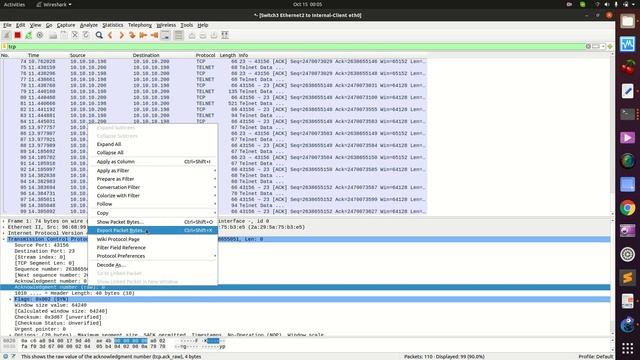Expand the Internet Protocol Version node
Image resolution: width=640 pixels, height=360 pixels.
[4, 233]
